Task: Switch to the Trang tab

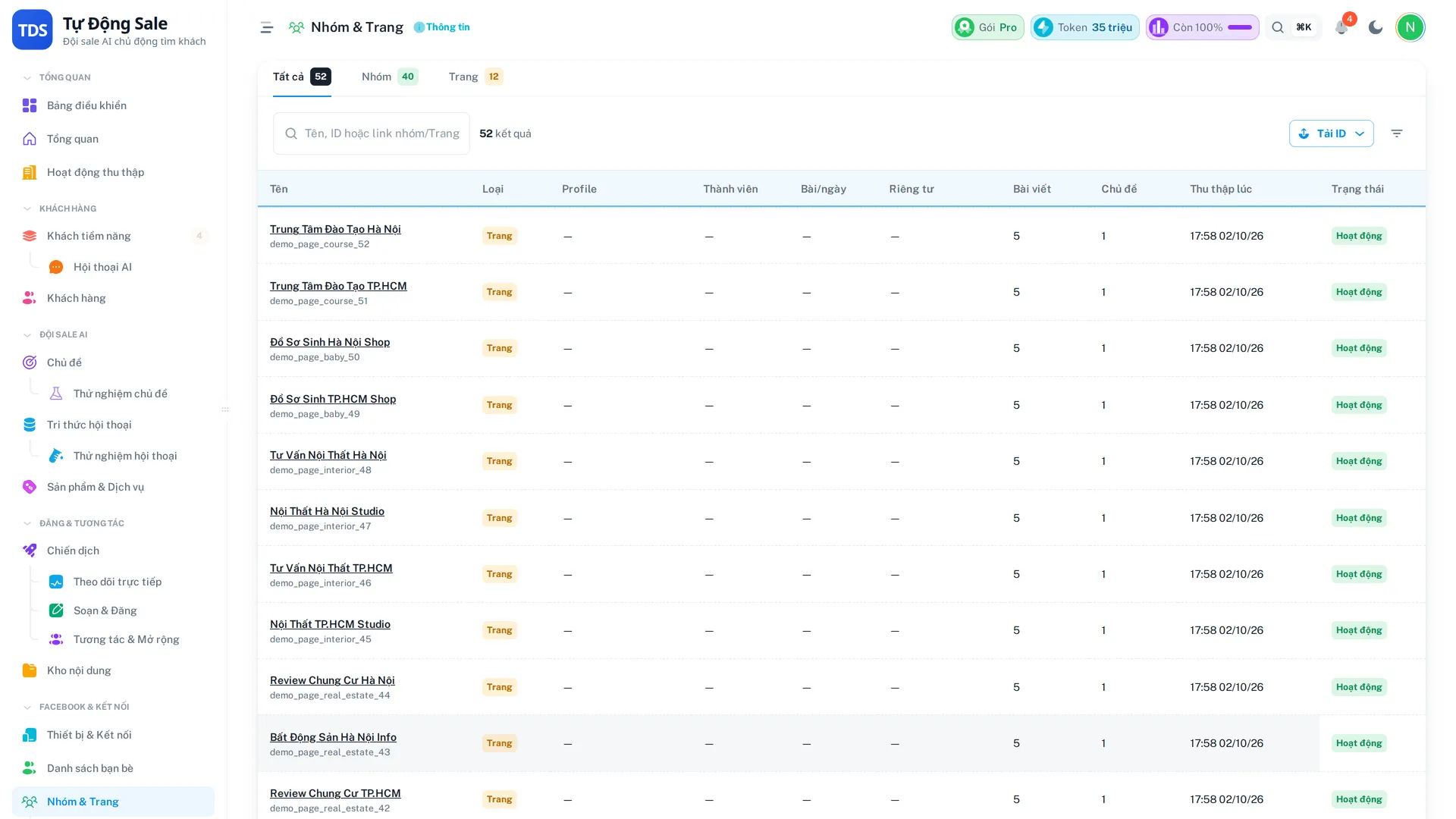Action: click(475, 77)
